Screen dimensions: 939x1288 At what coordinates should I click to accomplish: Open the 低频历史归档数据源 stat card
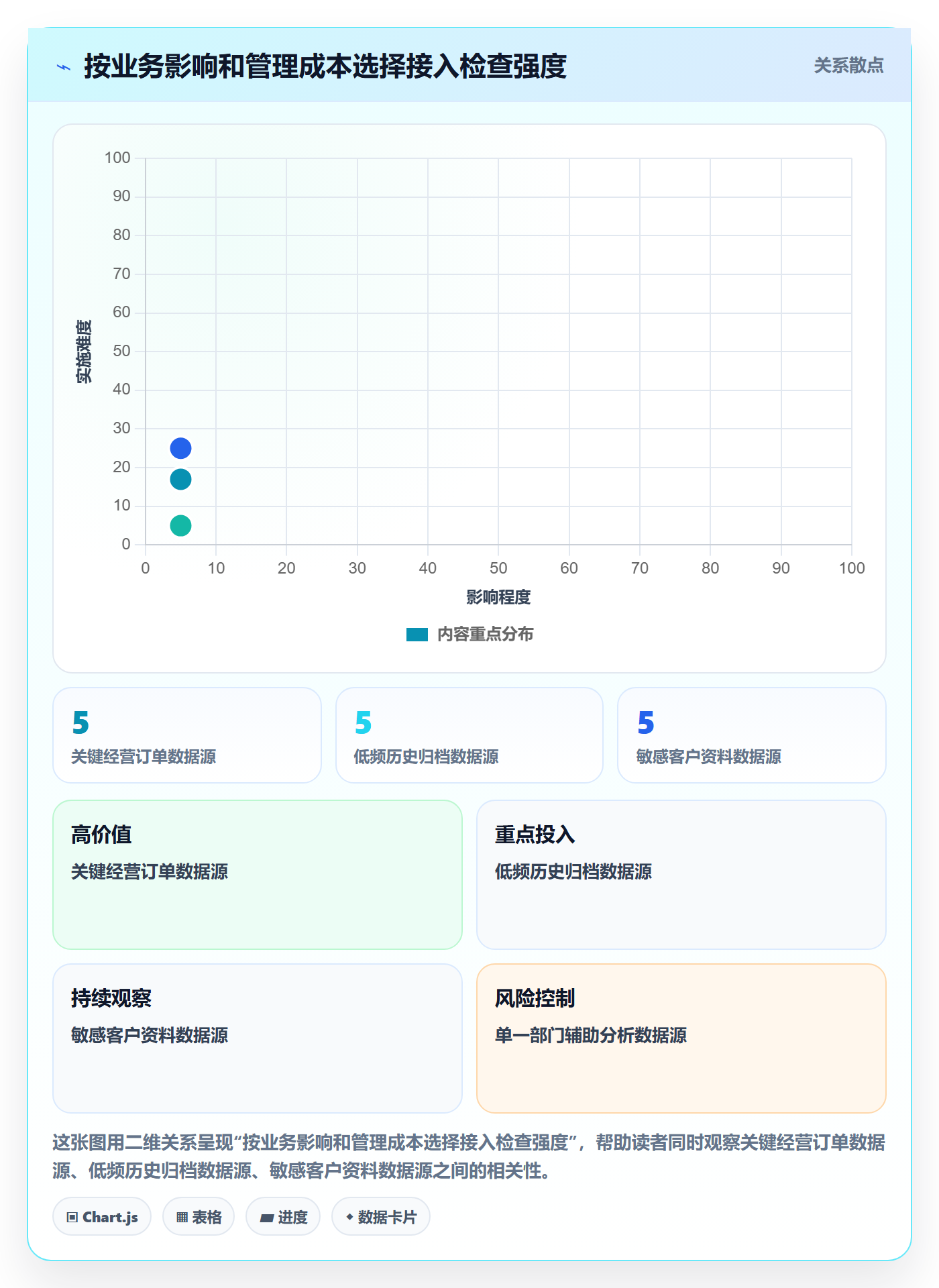(x=469, y=735)
